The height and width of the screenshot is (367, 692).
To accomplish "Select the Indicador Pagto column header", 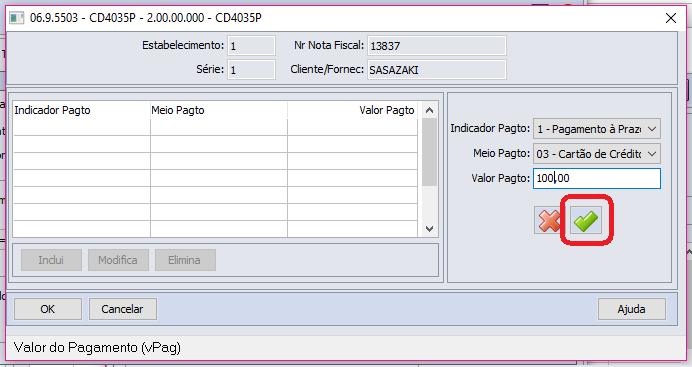I will pos(82,110).
